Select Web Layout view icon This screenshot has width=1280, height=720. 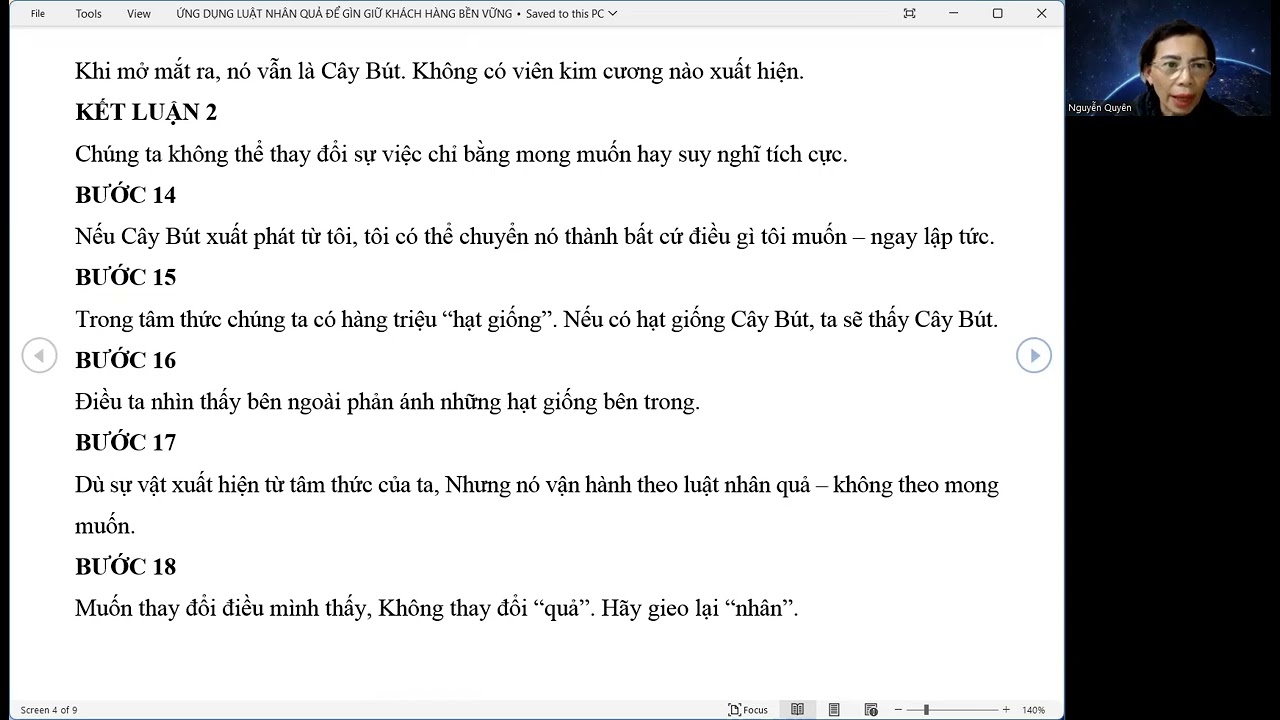[870, 710]
